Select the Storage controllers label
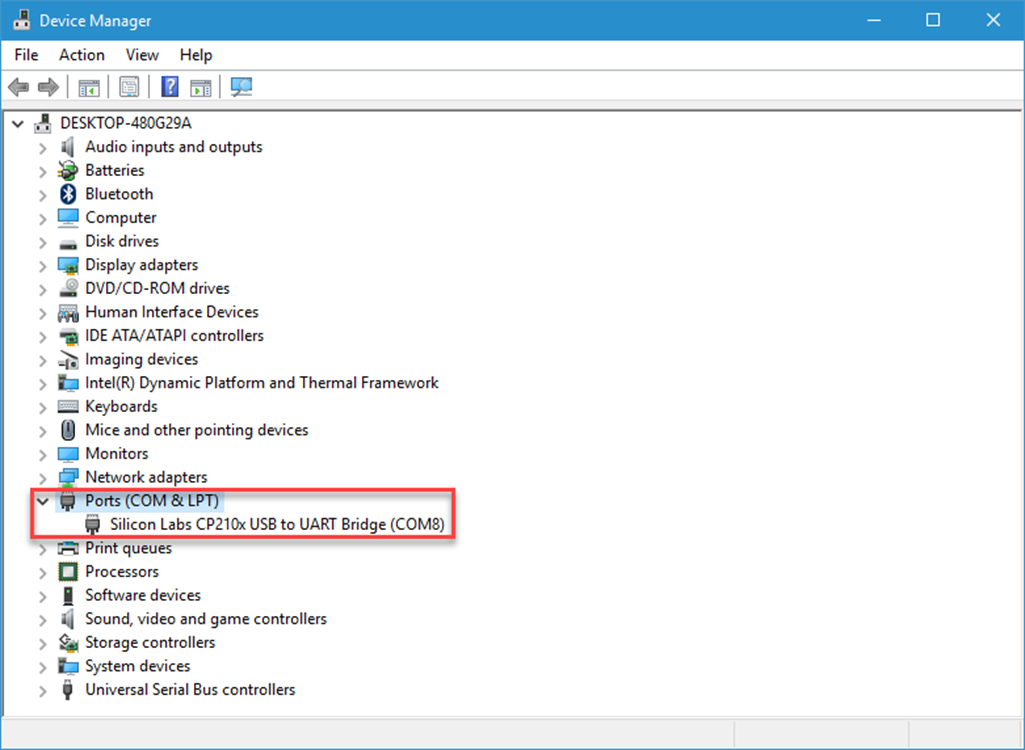The height and width of the screenshot is (750, 1025). [x=150, y=643]
